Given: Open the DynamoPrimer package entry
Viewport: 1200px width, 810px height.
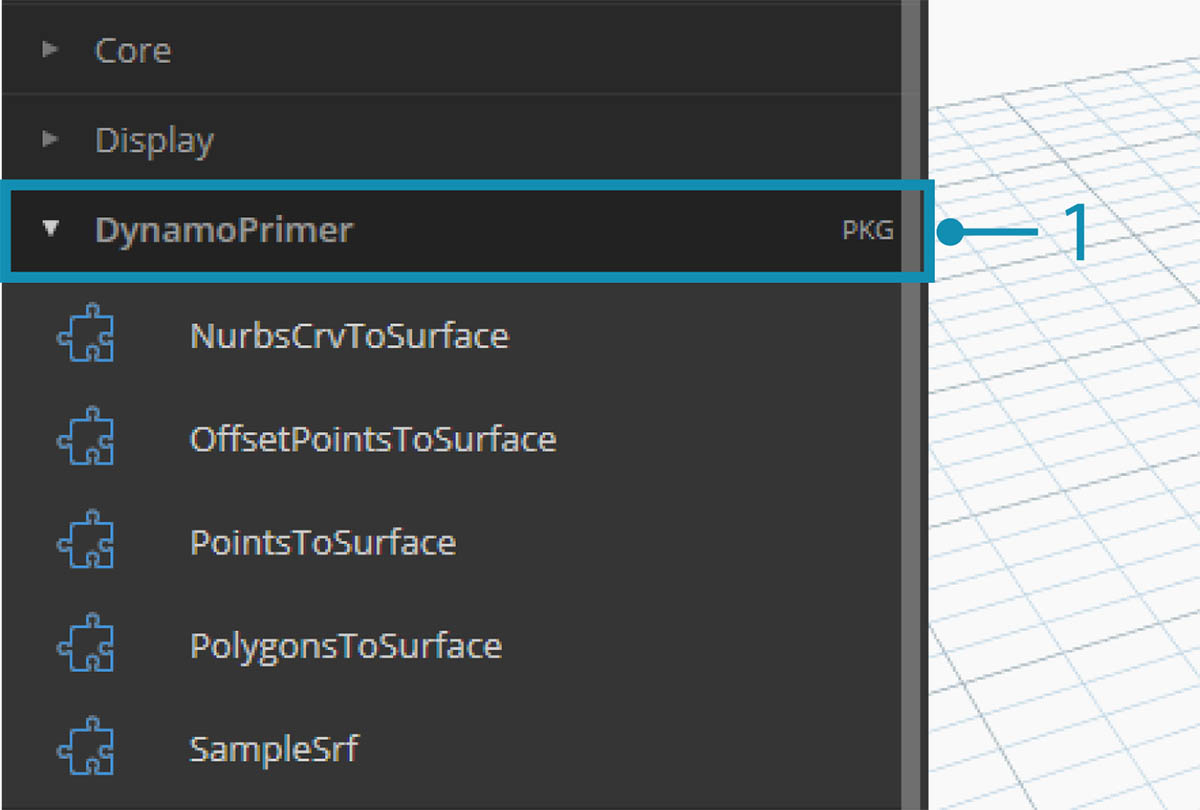Looking at the screenshot, I should coord(222,230).
